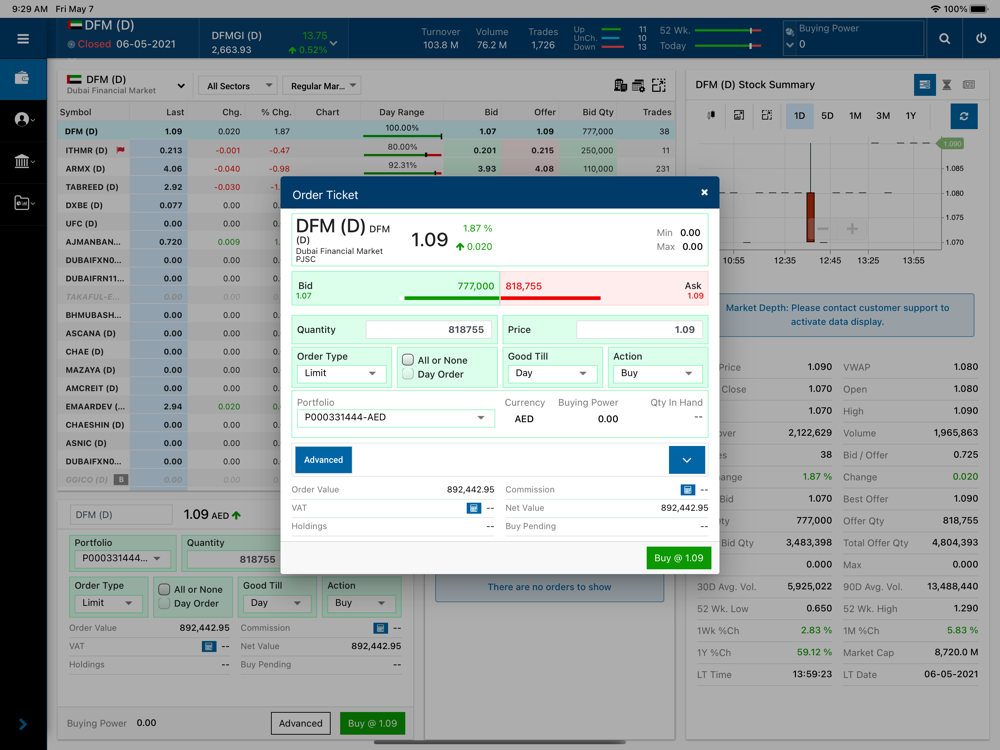Open Commission calculator icon in bottom order panel
This screenshot has height=750, width=1000.
click(381, 628)
